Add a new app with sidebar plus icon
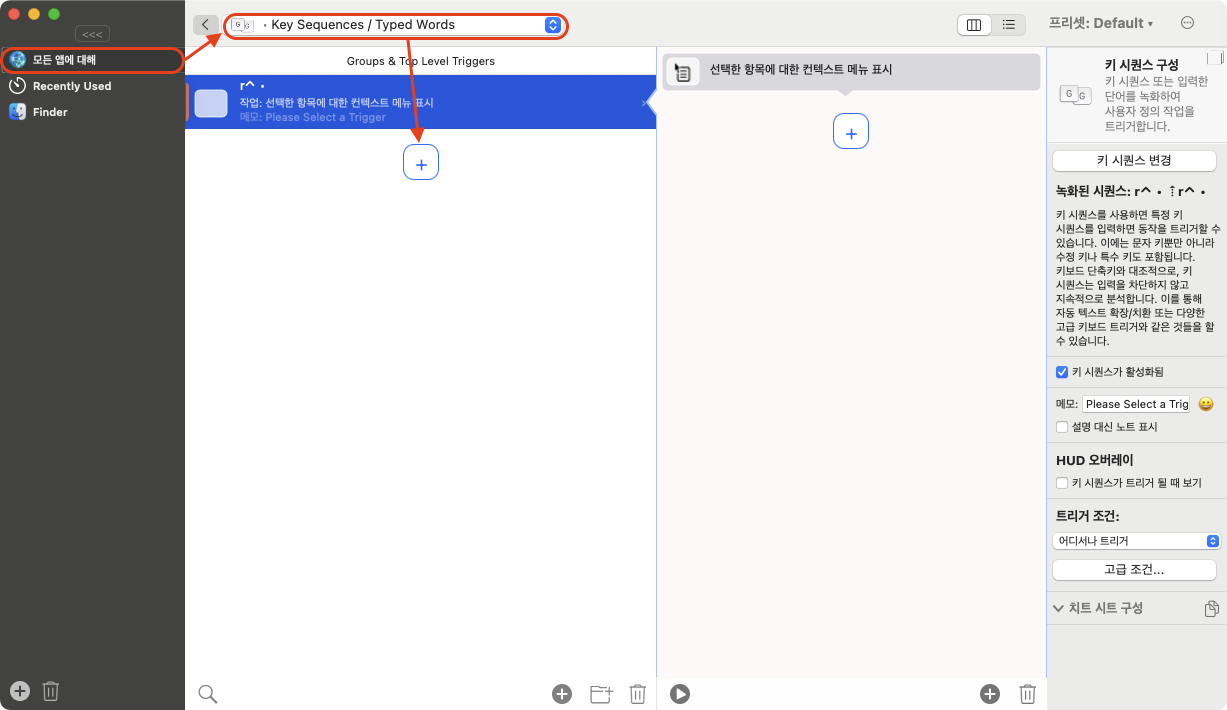The height and width of the screenshot is (710, 1227). click(20, 691)
